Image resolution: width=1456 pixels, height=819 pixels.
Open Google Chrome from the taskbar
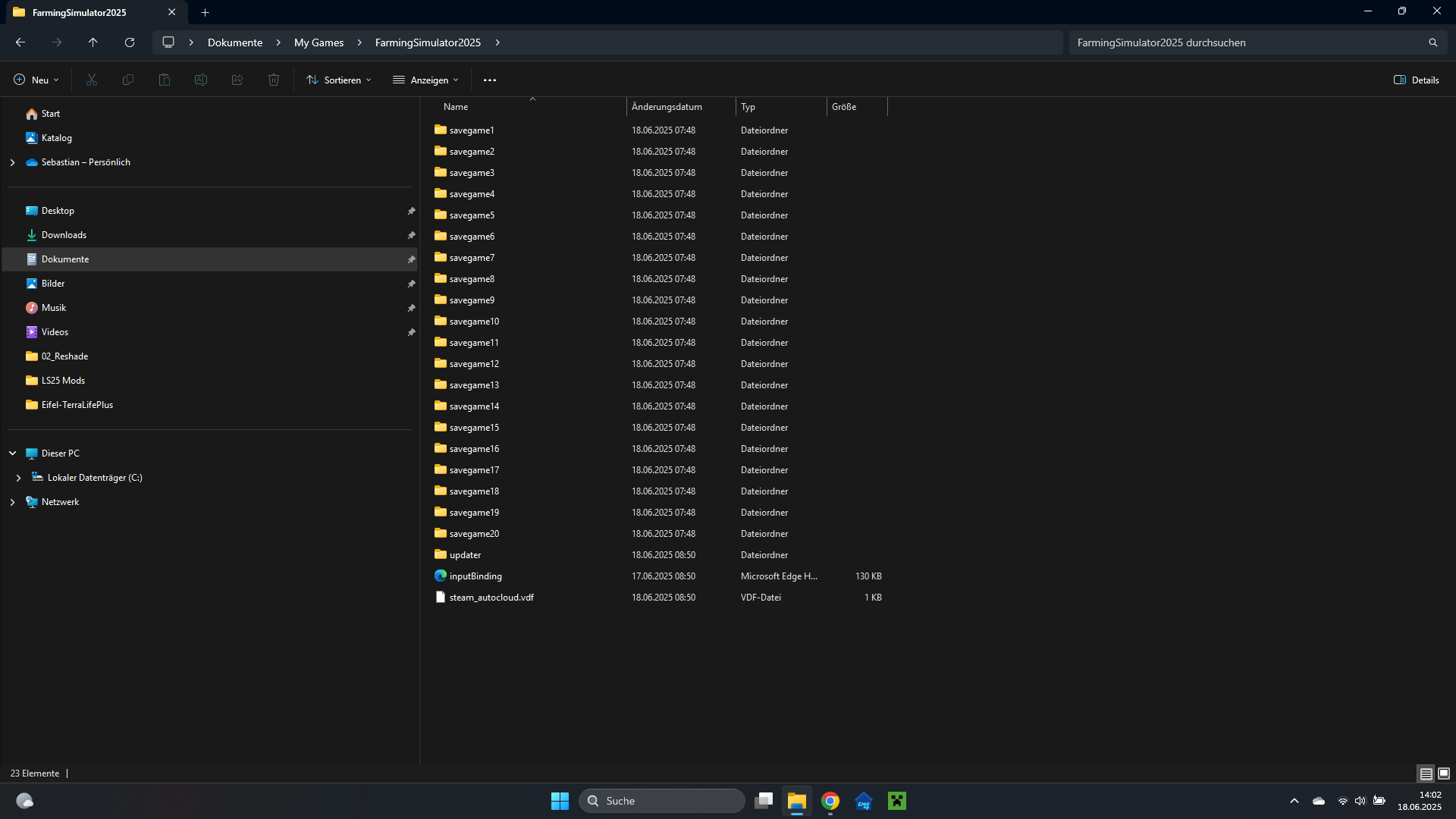click(x=830, y=801)
